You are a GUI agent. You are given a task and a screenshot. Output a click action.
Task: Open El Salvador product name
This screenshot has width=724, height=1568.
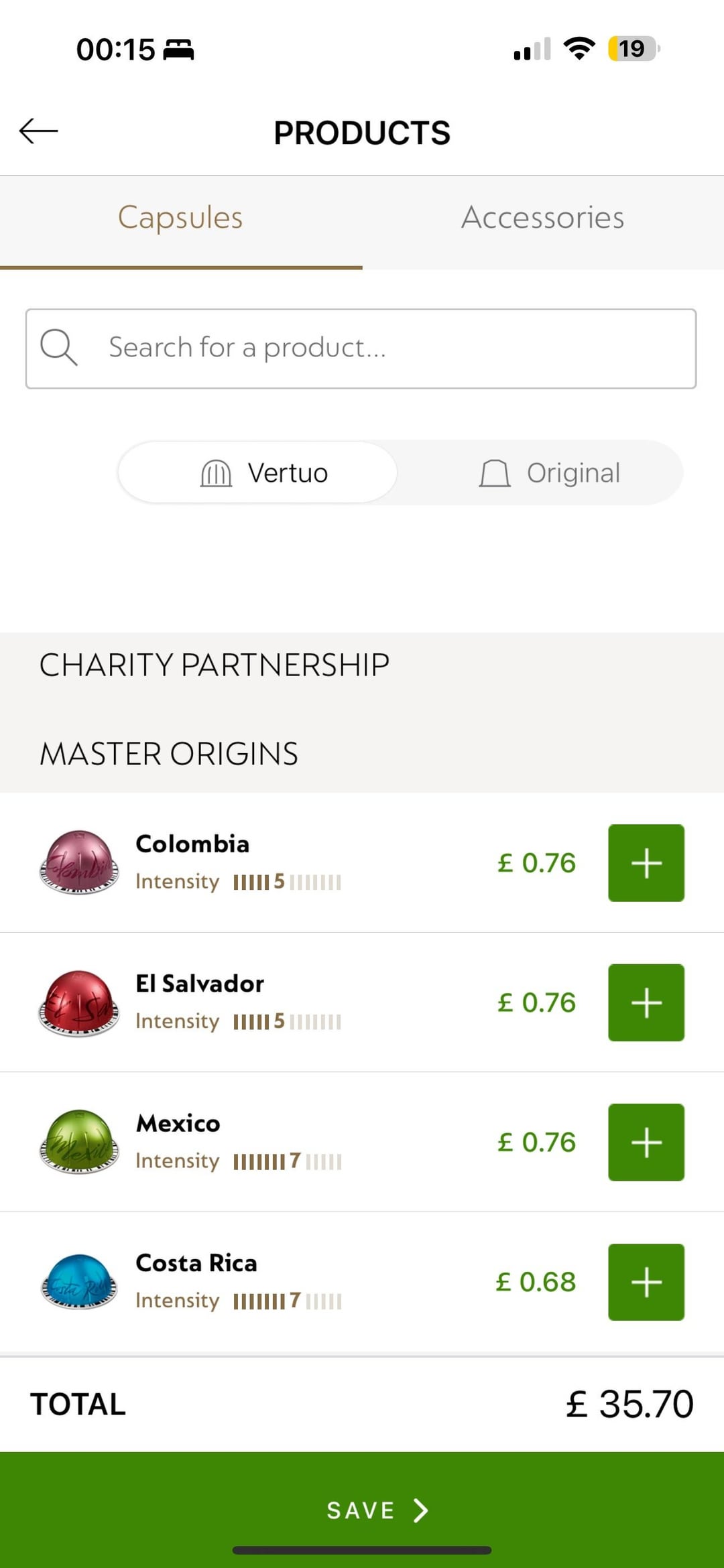tap(200, 984)
